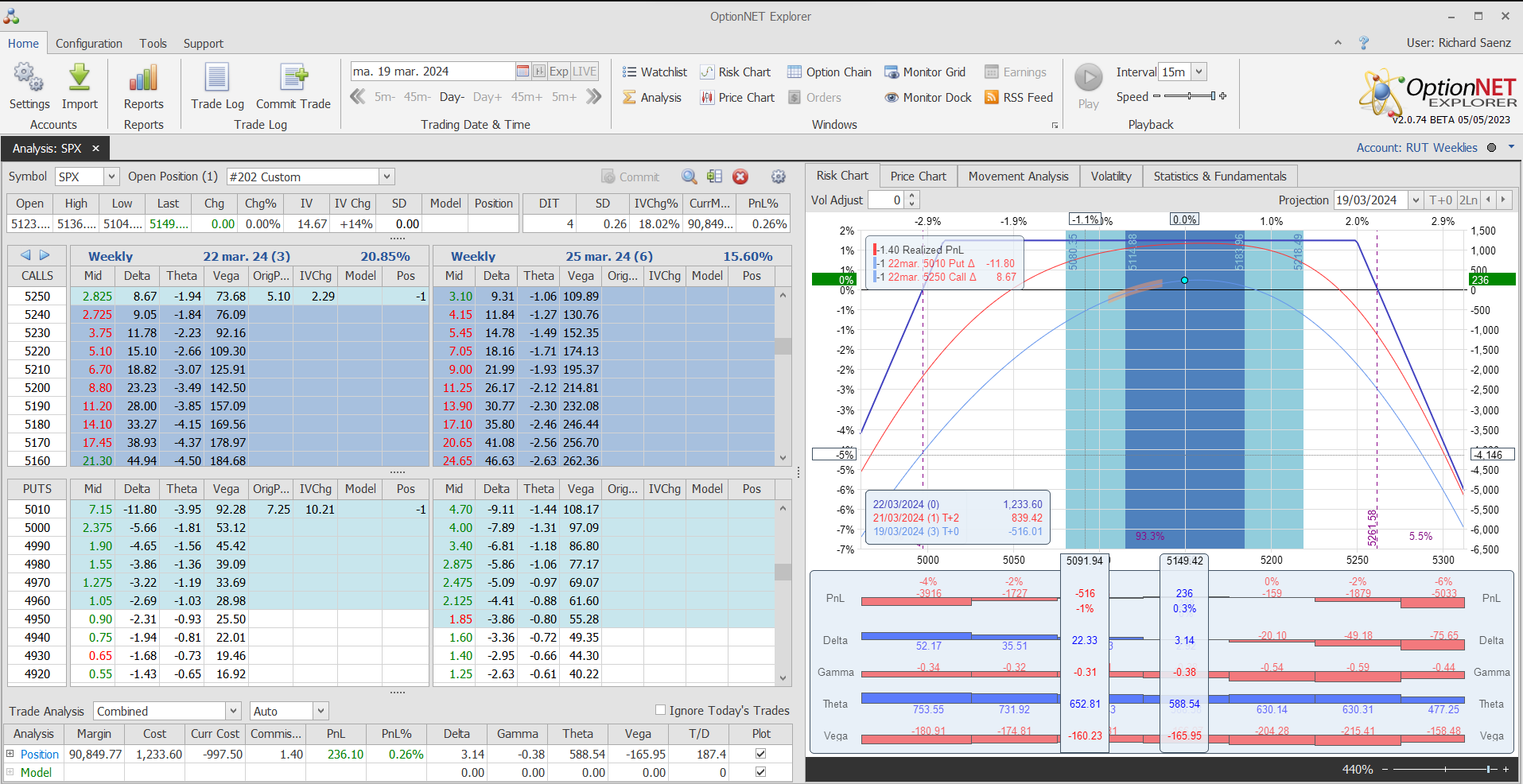Click the LIVE button
The width and height of the screenshot is (1523, 784).
pyautogui.click(x=585, y=72)
